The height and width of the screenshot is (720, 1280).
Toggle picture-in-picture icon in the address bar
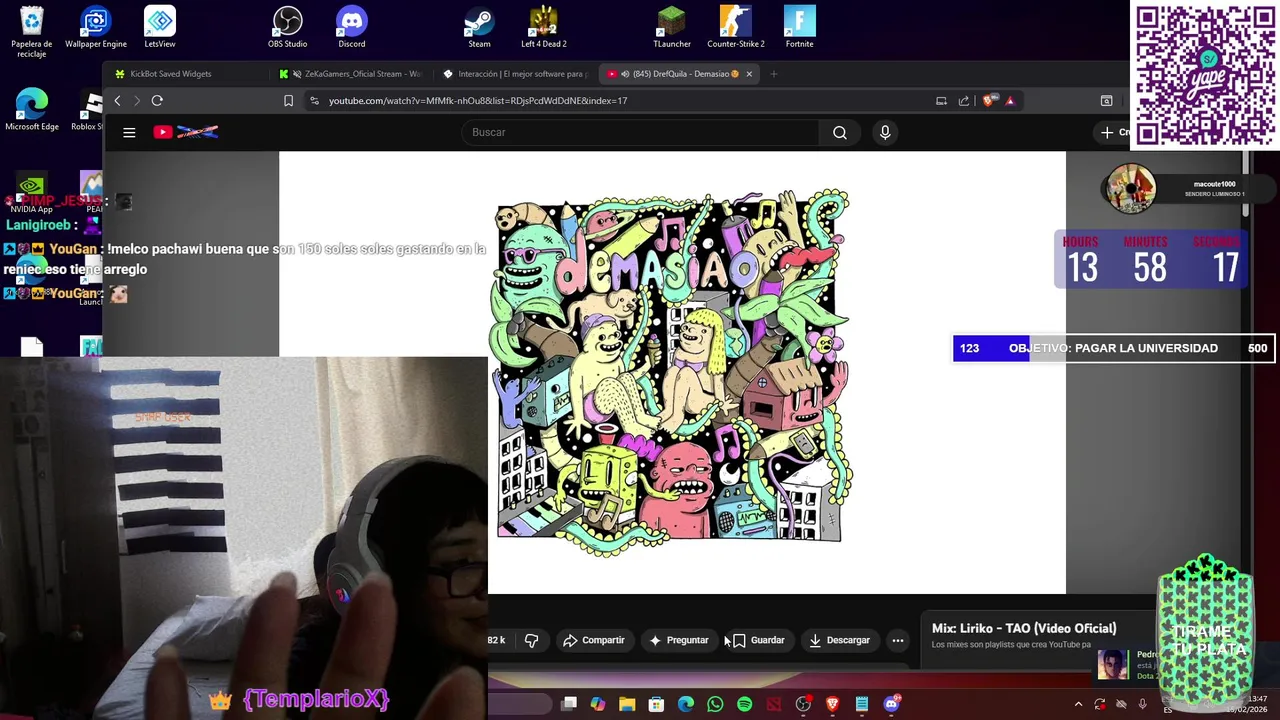coord(941,101)
